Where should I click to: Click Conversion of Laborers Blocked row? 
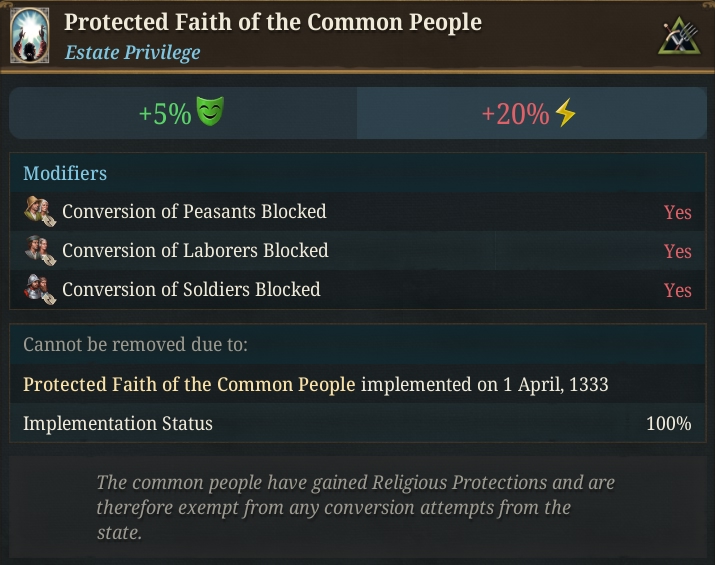(358, 250)
